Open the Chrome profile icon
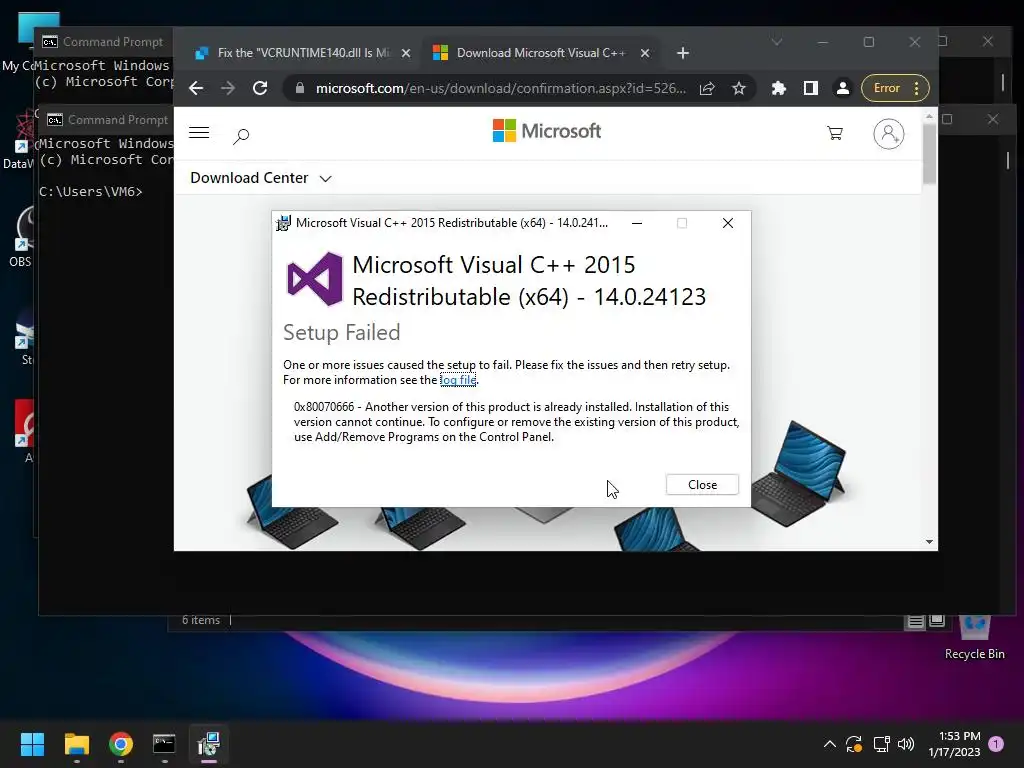Screen dimensions: 1024x768 click(x=842, y=88)
